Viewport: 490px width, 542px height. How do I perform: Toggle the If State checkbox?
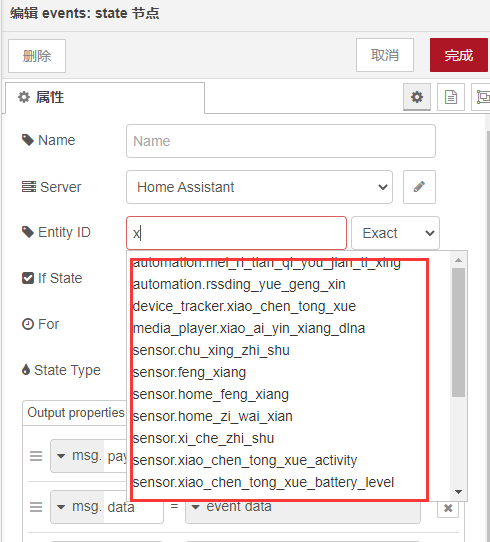pos(28,278)
